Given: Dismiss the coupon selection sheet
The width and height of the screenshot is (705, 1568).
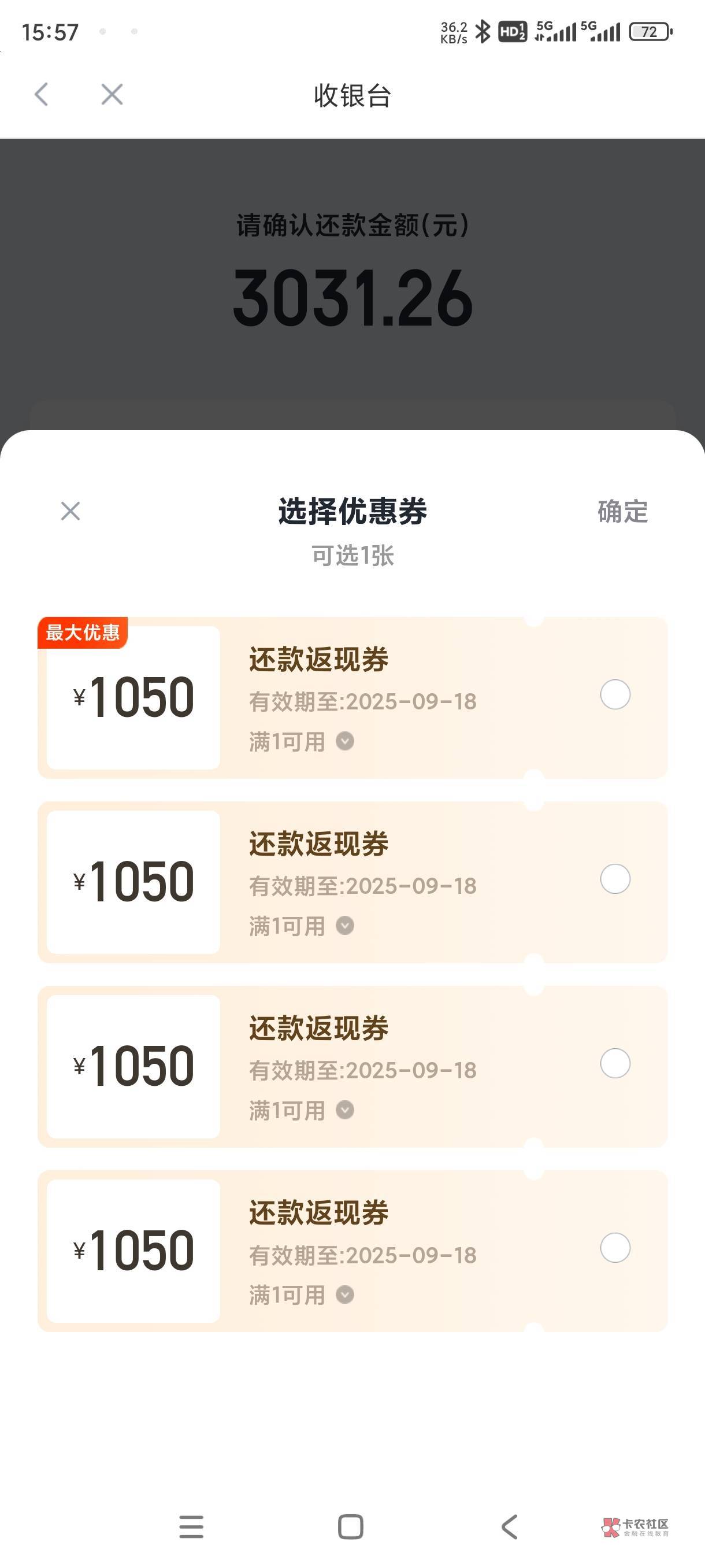Looking at the screenshot, I should point(70,511).
